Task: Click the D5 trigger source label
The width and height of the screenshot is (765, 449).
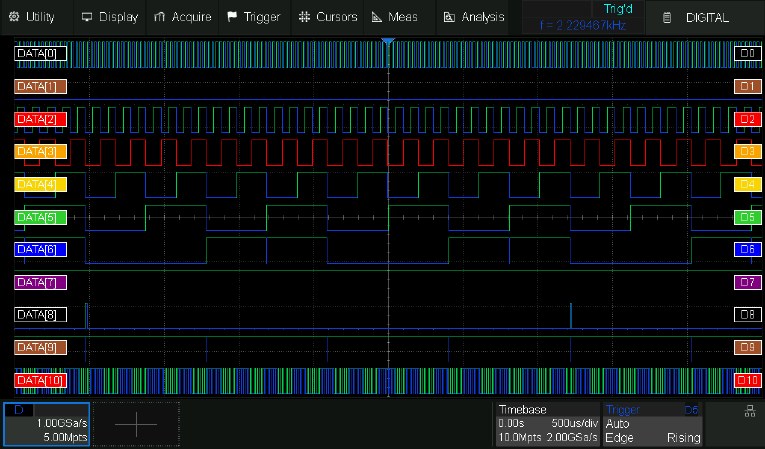Action: click(x=692, y=410)
